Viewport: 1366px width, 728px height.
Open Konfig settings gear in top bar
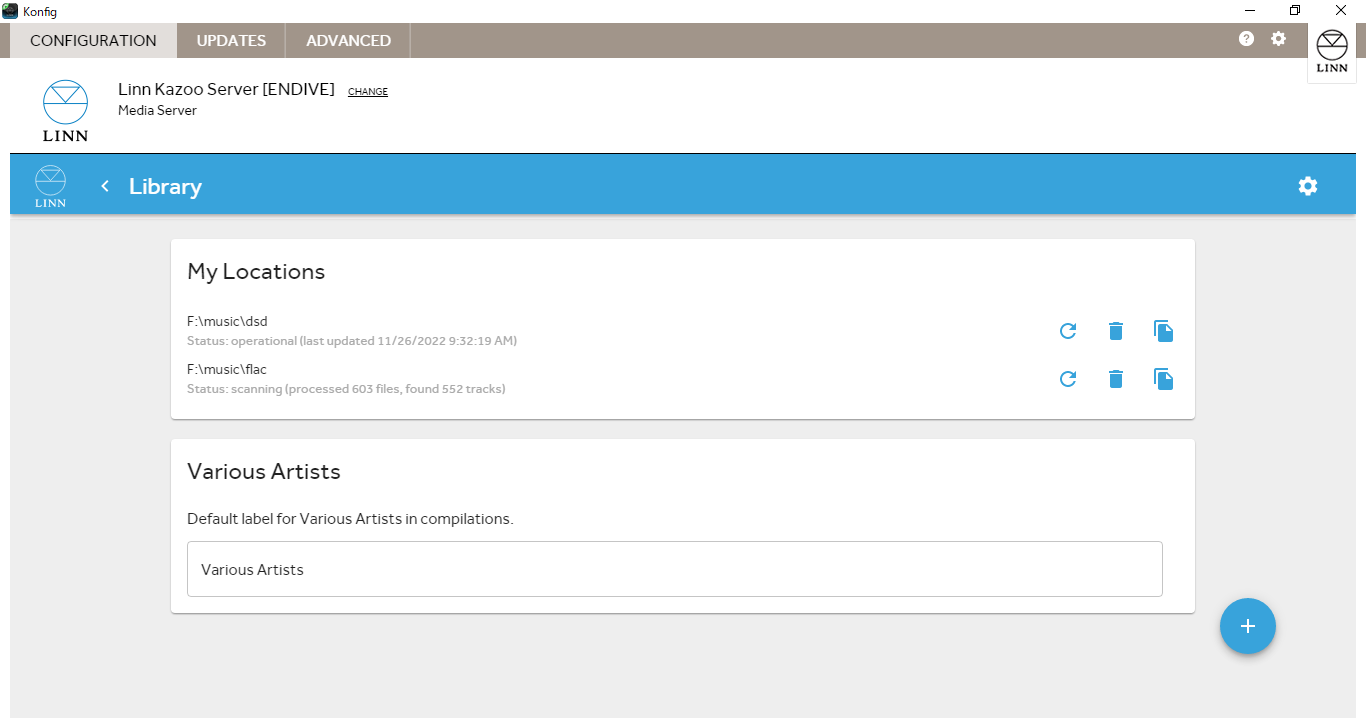click(1279, 39)
